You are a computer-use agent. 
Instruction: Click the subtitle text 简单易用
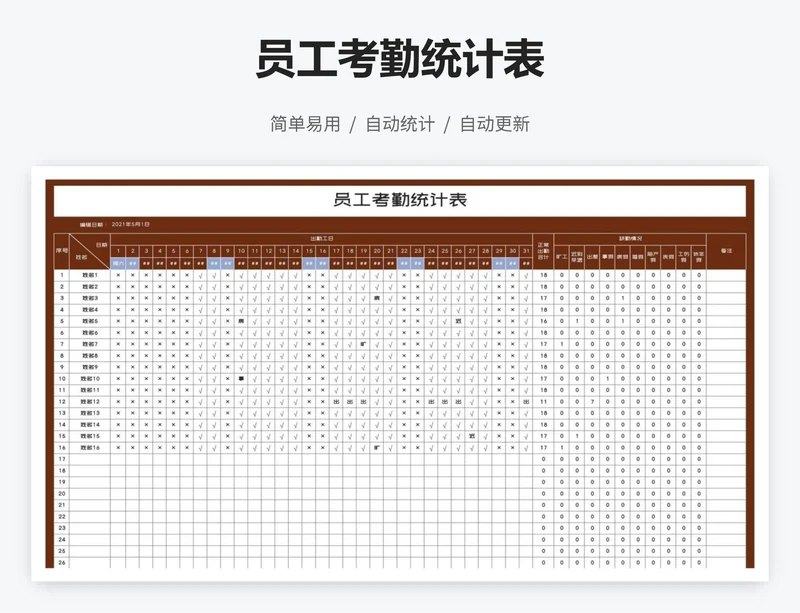coord(305,124)
